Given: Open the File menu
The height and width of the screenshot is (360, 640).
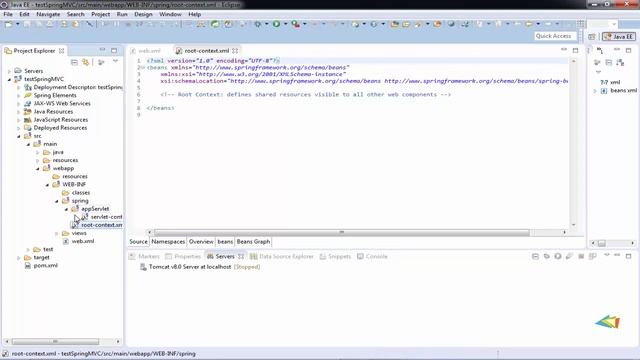Looking at the screenshot, I should click(x=8, y=14).
